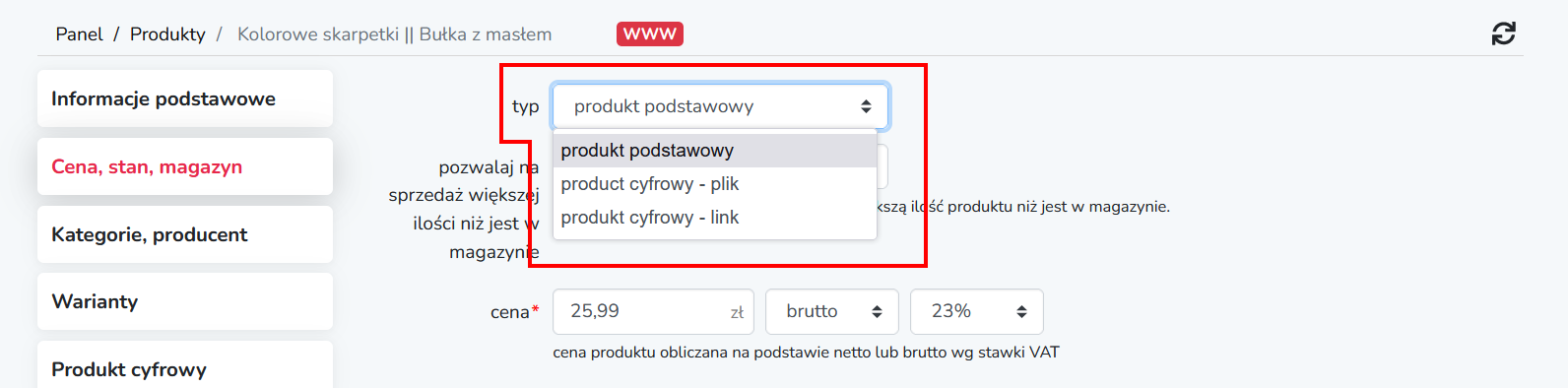Screen dimensions: 1568x388
Task: Open the typ product type dropdown
Action: [x=720, y=106]
